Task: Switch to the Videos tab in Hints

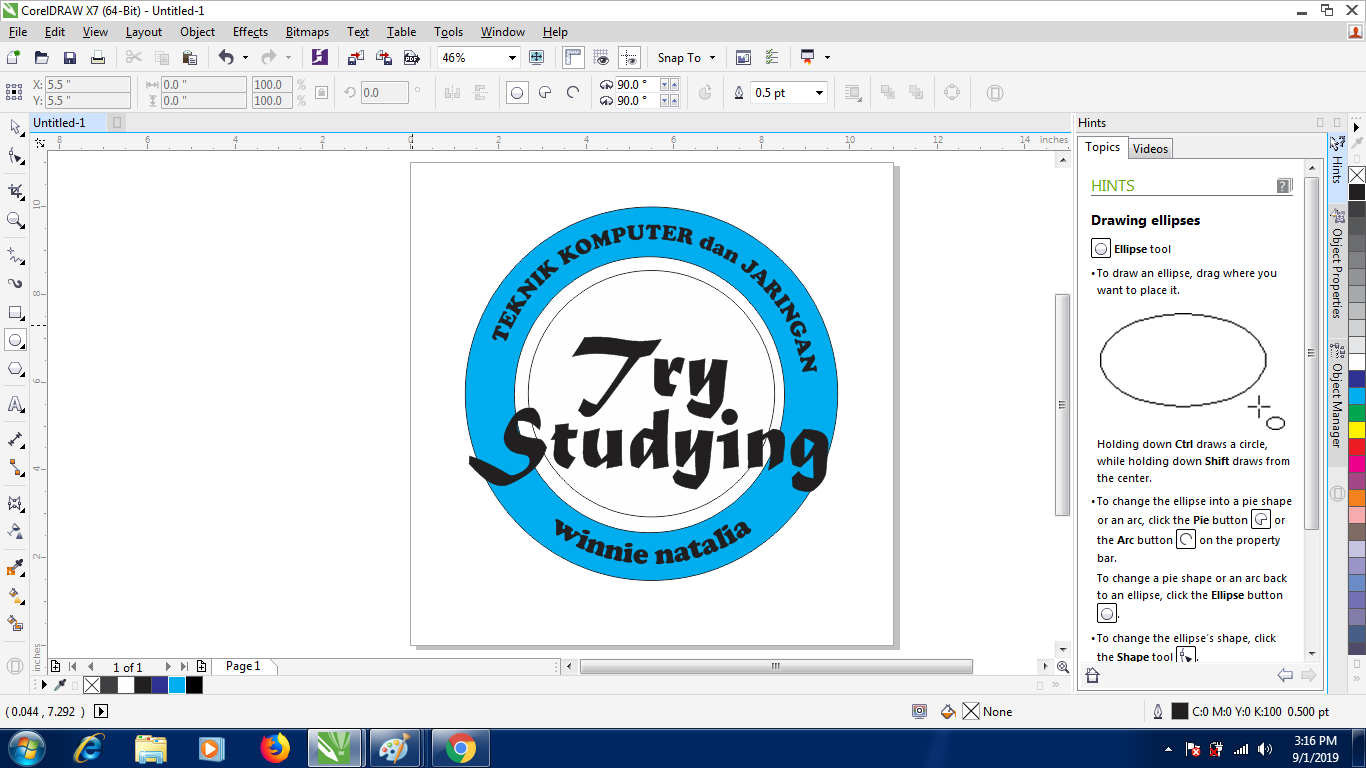Action: point(1150,148)
